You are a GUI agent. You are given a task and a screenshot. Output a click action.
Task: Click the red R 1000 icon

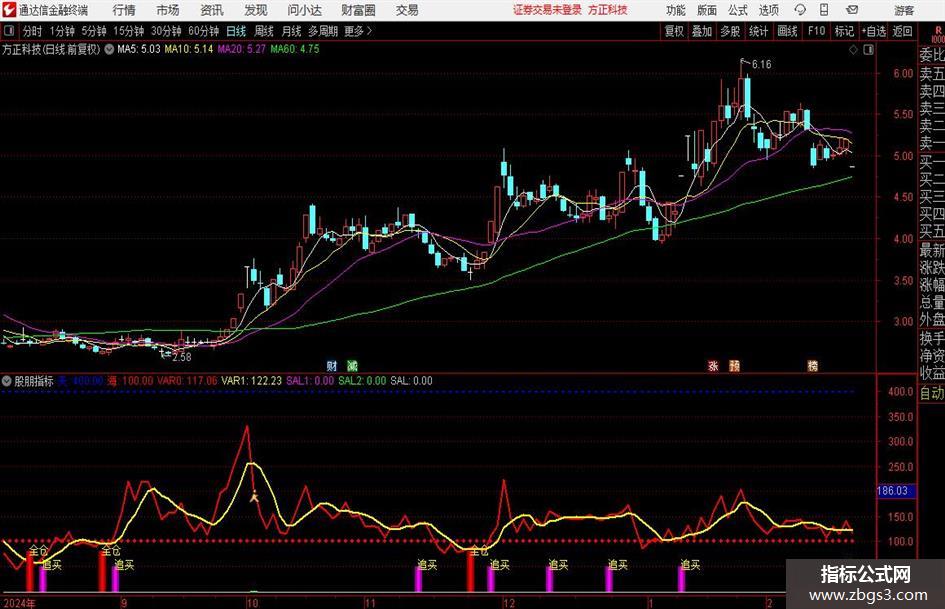(938, 34)
